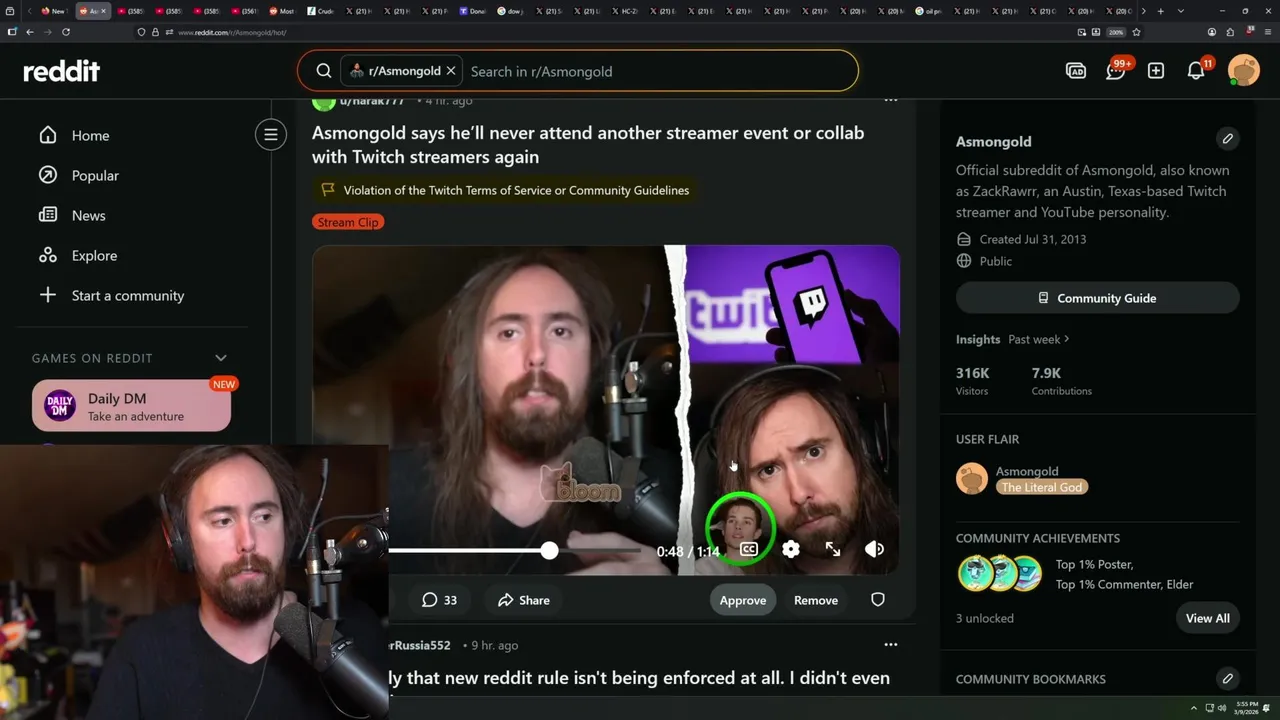Viewport: 1280px width, 720px height.
Task: Reload the page in browser
Action: 66,32
